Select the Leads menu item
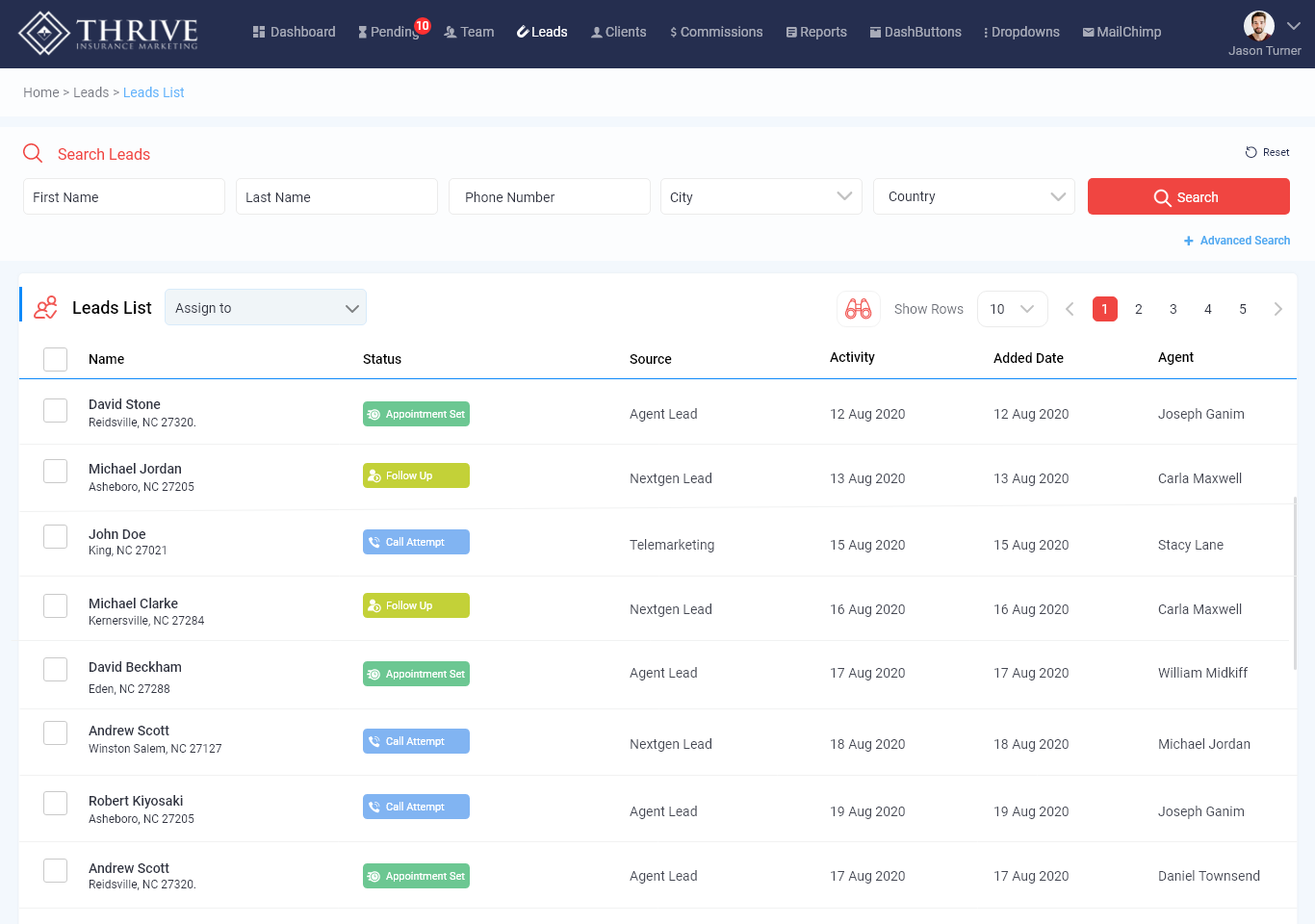1315x924 pixels. click(542, 32)
